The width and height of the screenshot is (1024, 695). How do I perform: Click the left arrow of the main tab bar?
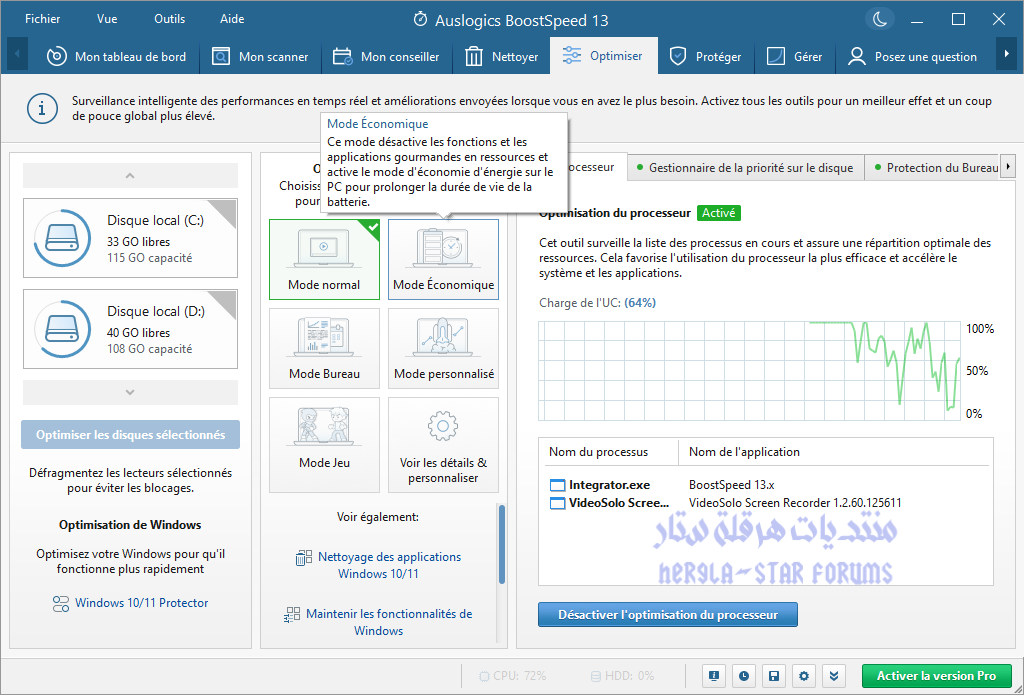tap(18, 54)
